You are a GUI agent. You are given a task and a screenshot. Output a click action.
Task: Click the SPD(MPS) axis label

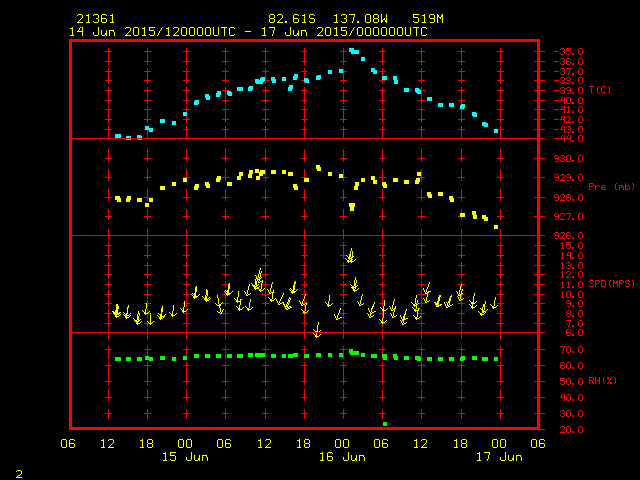611,283
